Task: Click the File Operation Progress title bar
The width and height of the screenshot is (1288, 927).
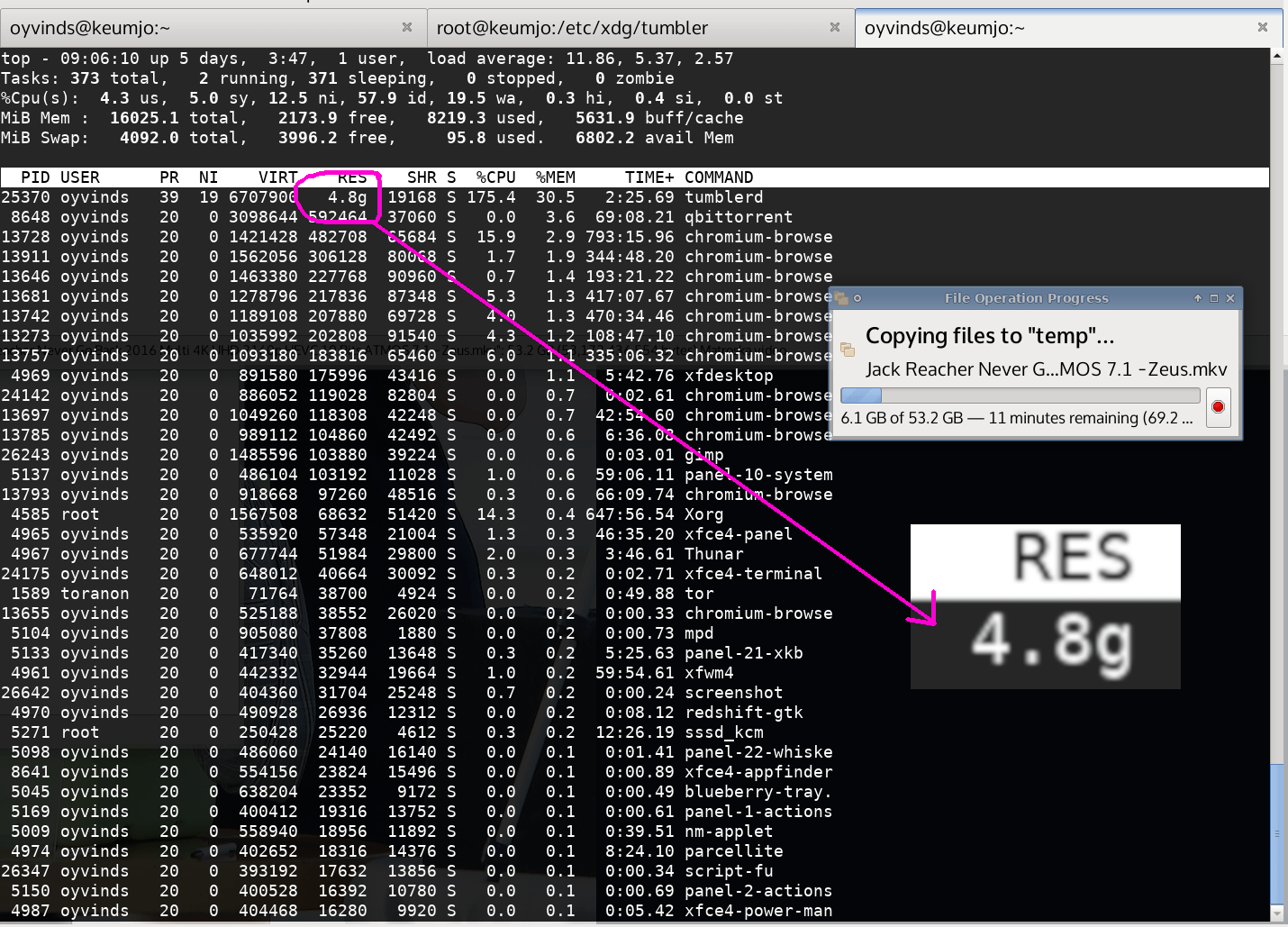Action: click(x=1026, y=298)
